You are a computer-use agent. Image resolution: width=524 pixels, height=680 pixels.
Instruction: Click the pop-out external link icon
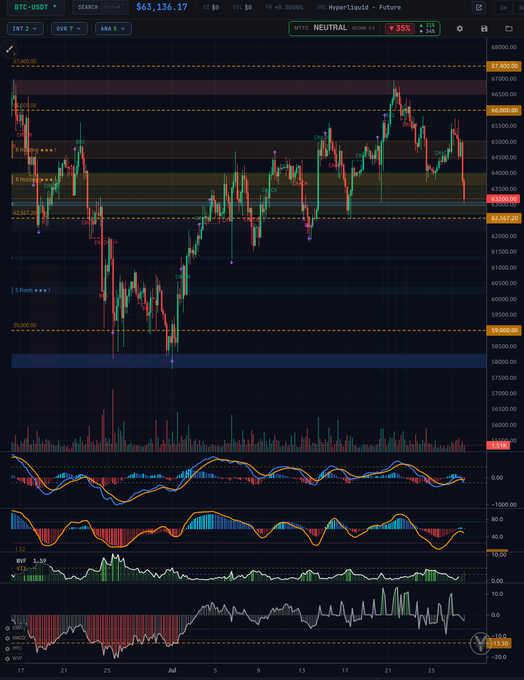pos(479,7)
